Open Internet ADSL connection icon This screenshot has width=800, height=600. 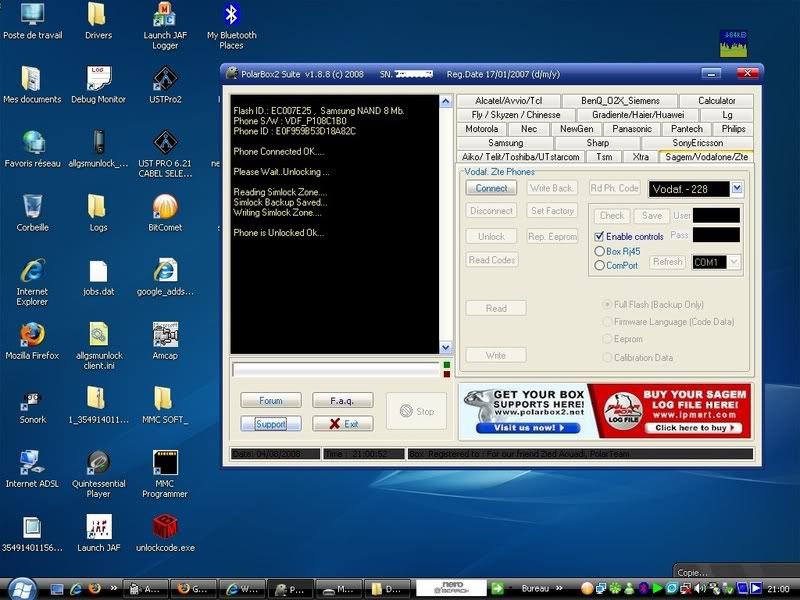pyautogui.click(x=32, y=469)
